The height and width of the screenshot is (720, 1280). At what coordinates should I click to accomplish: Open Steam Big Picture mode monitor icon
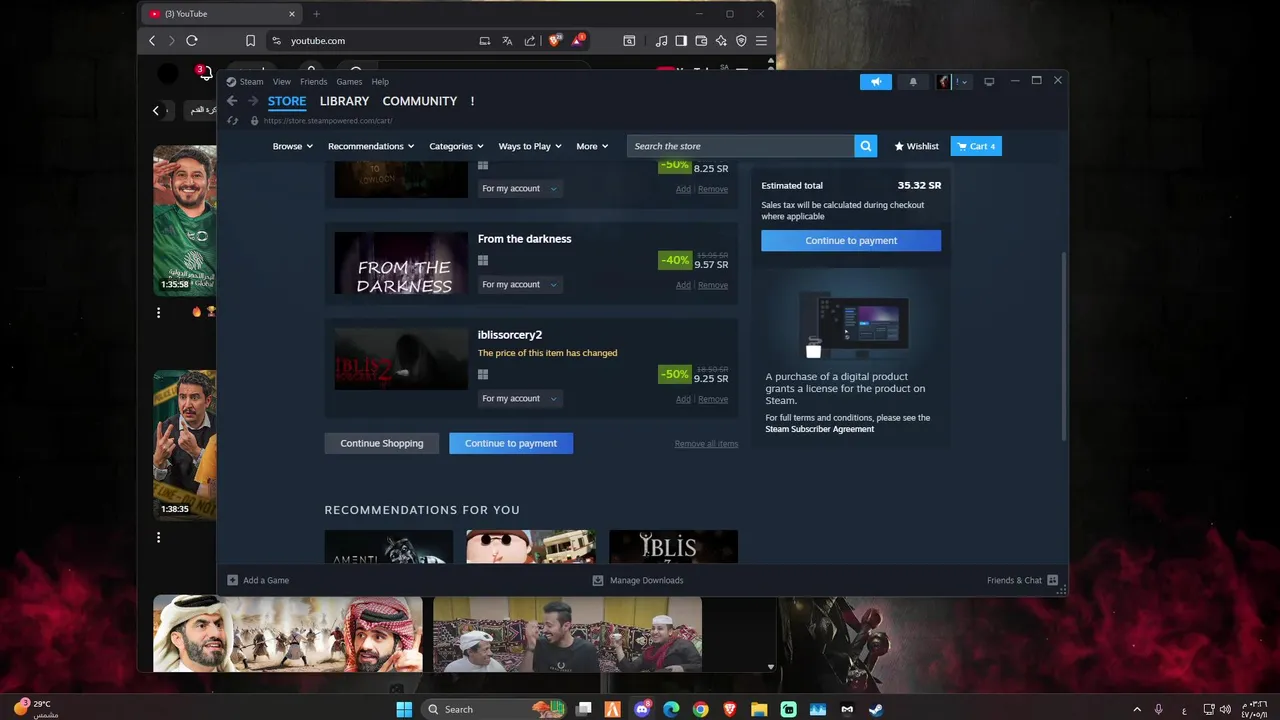point(989,82)
